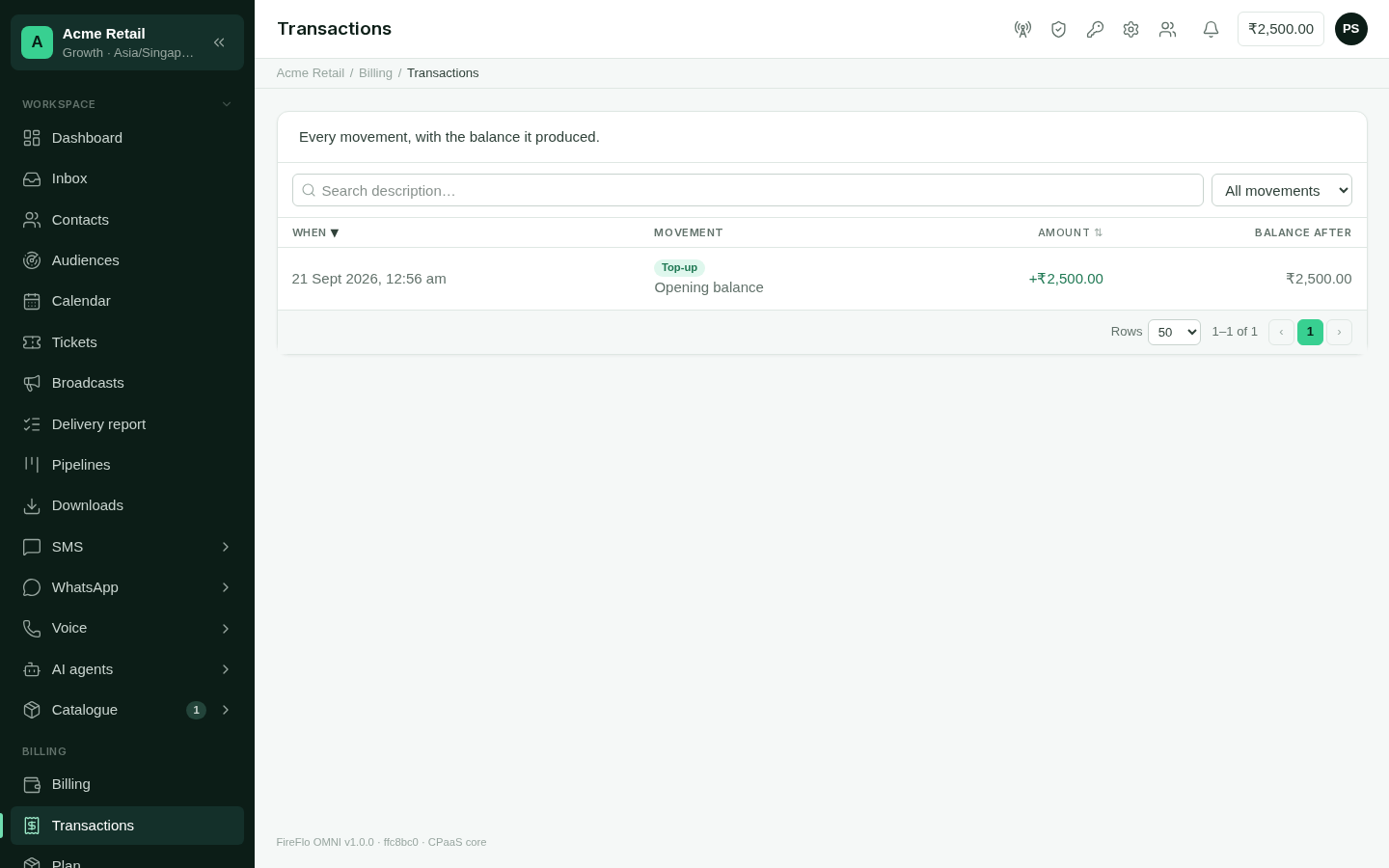Go to Plan in the sidebar
Screen dimensions: 1389x868
tap(127, 859)
